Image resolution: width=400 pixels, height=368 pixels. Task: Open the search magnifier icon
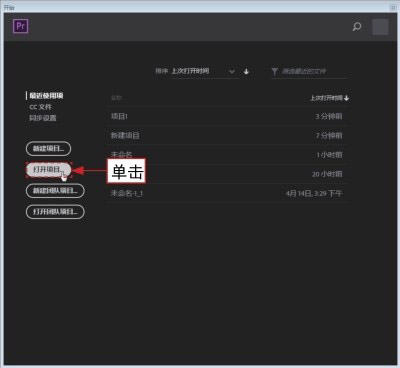tap(357, 27)
